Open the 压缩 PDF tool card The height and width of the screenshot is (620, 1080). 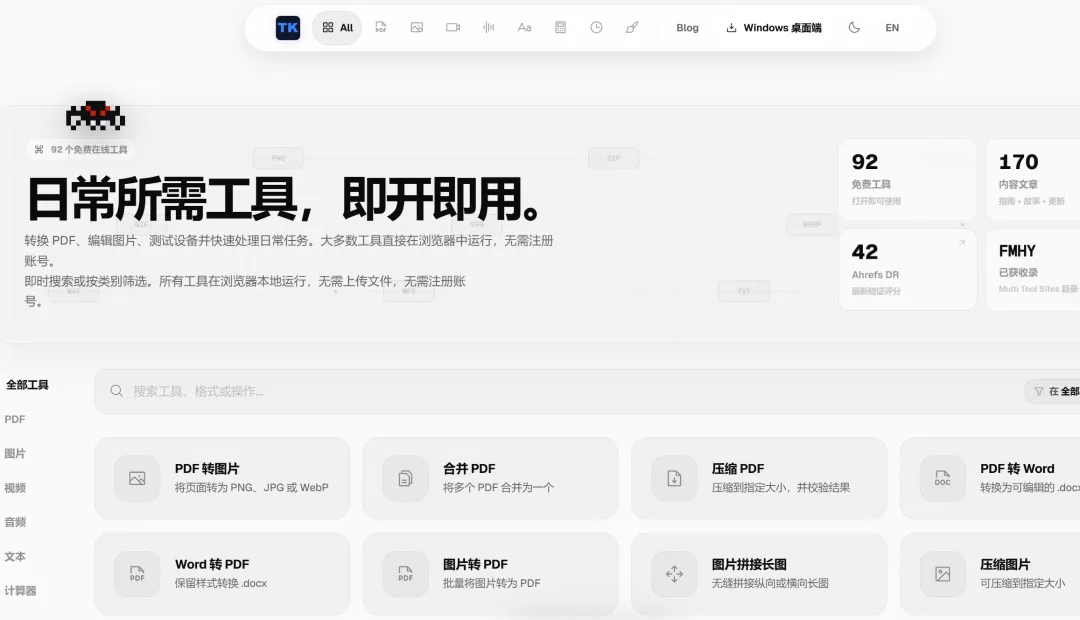click(759, 478)
